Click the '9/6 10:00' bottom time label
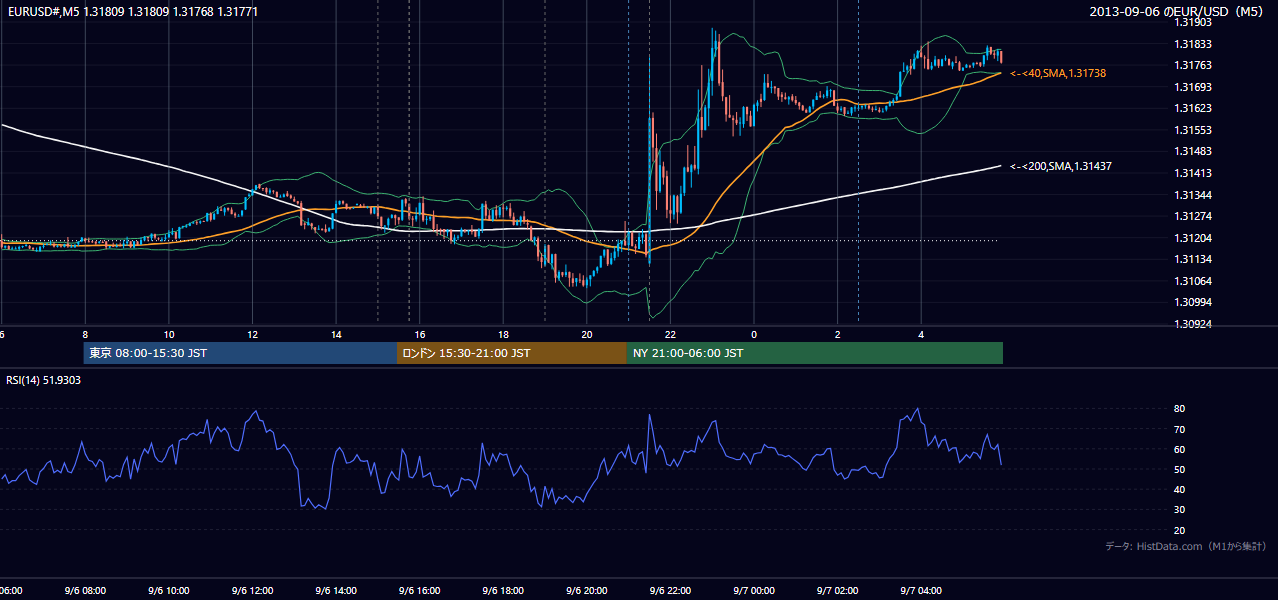Viewport: 1278px width, 600px height. (x=169, y=590)
